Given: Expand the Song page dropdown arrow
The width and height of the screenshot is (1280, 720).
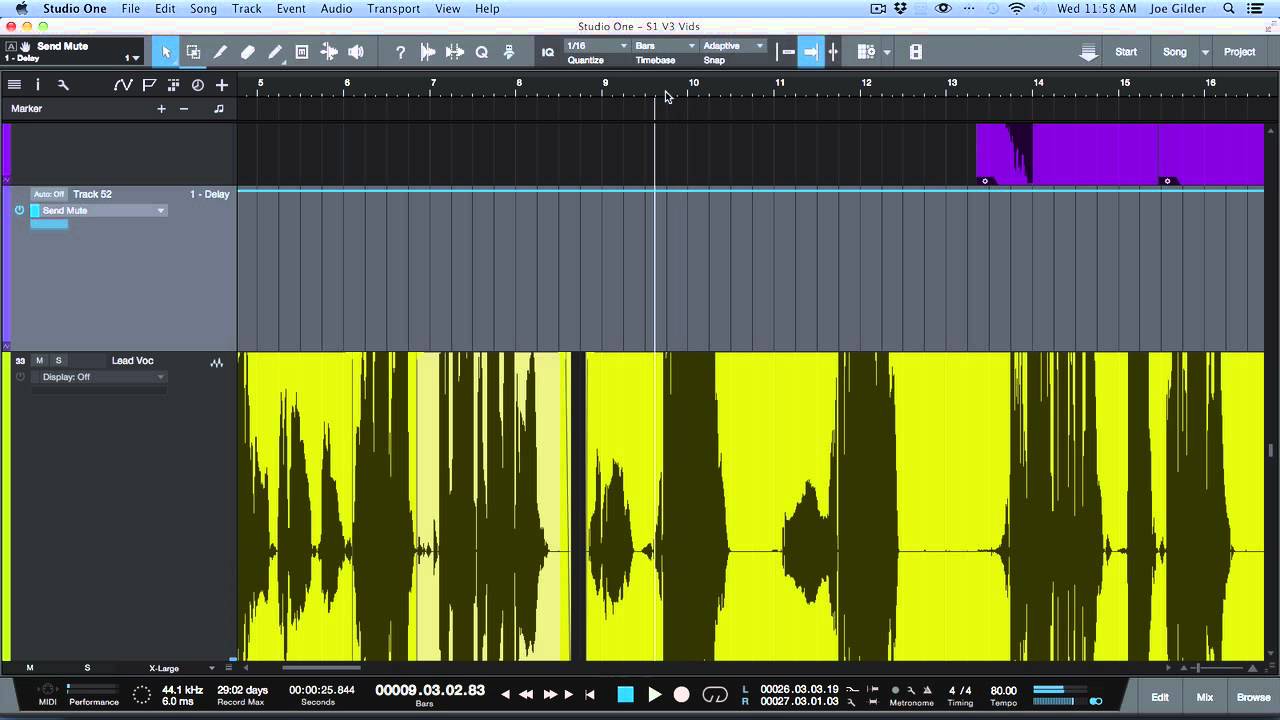Looking at the screenshot, I should [x=1205, y=52].
